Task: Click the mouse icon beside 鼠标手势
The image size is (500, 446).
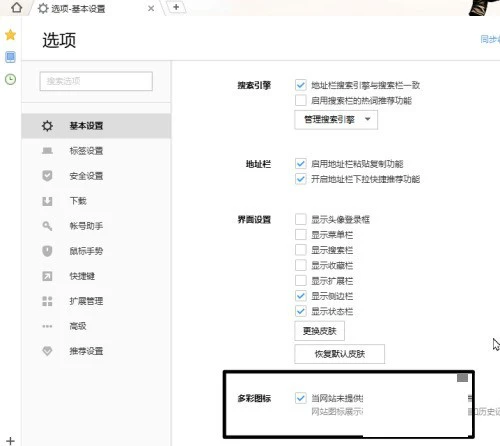Action: tap(47, 251)
